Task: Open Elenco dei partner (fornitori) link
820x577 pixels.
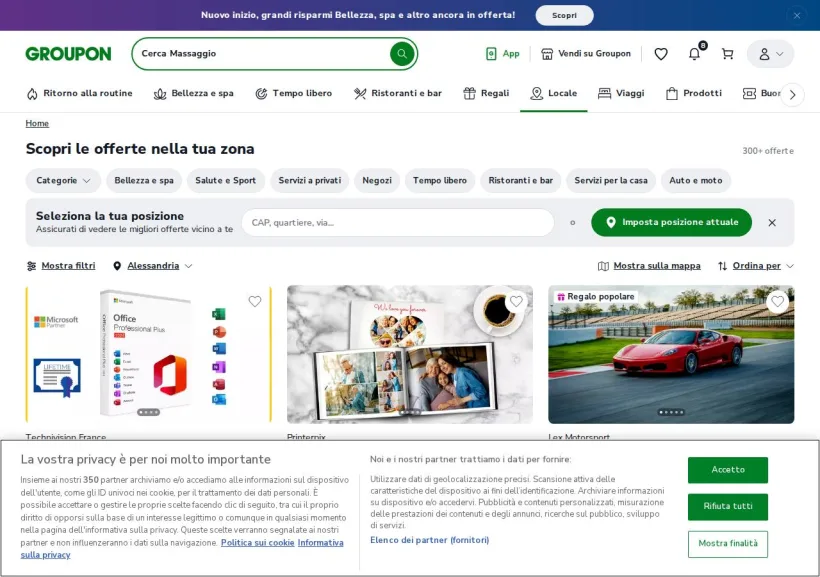Action: click(x=429, y=540)
